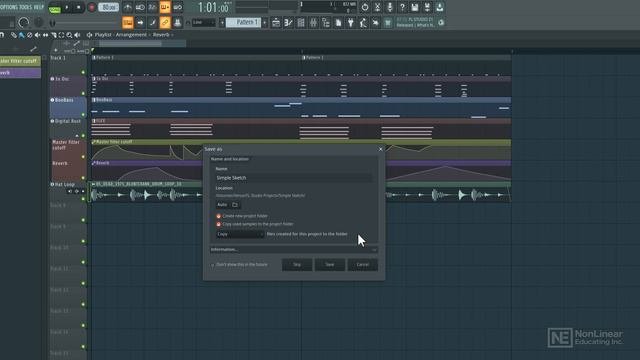
Task: Click the Playlist breadcrumb label
Action: tap(102, 35)
